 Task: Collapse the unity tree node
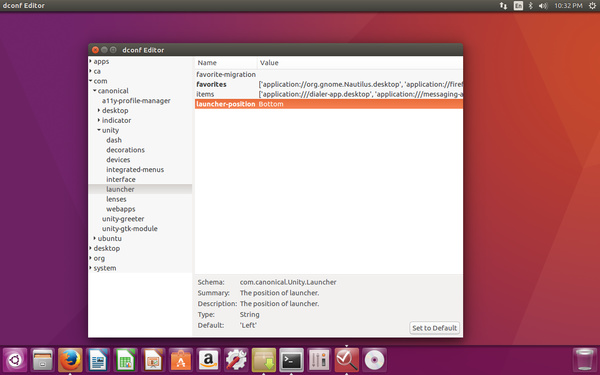tap(99, 130)
